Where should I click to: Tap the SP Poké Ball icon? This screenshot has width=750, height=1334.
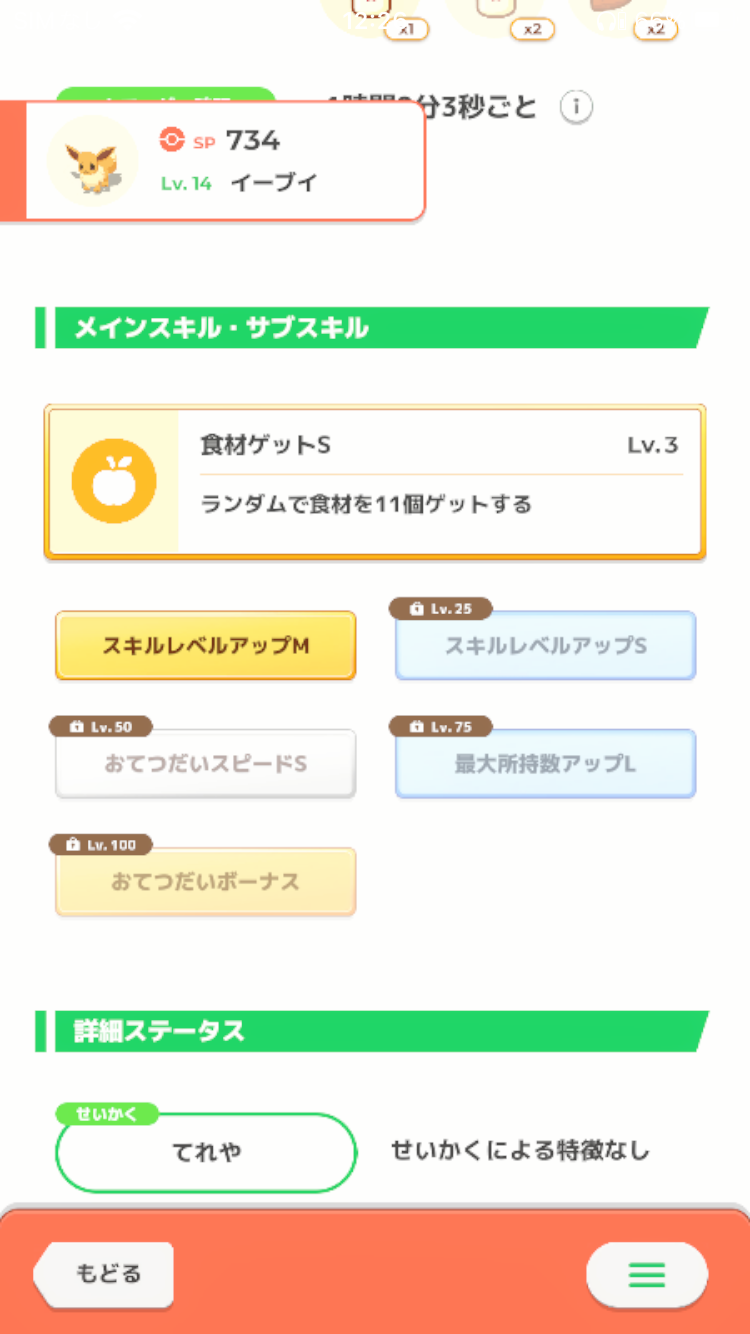(x=172, y=141)
